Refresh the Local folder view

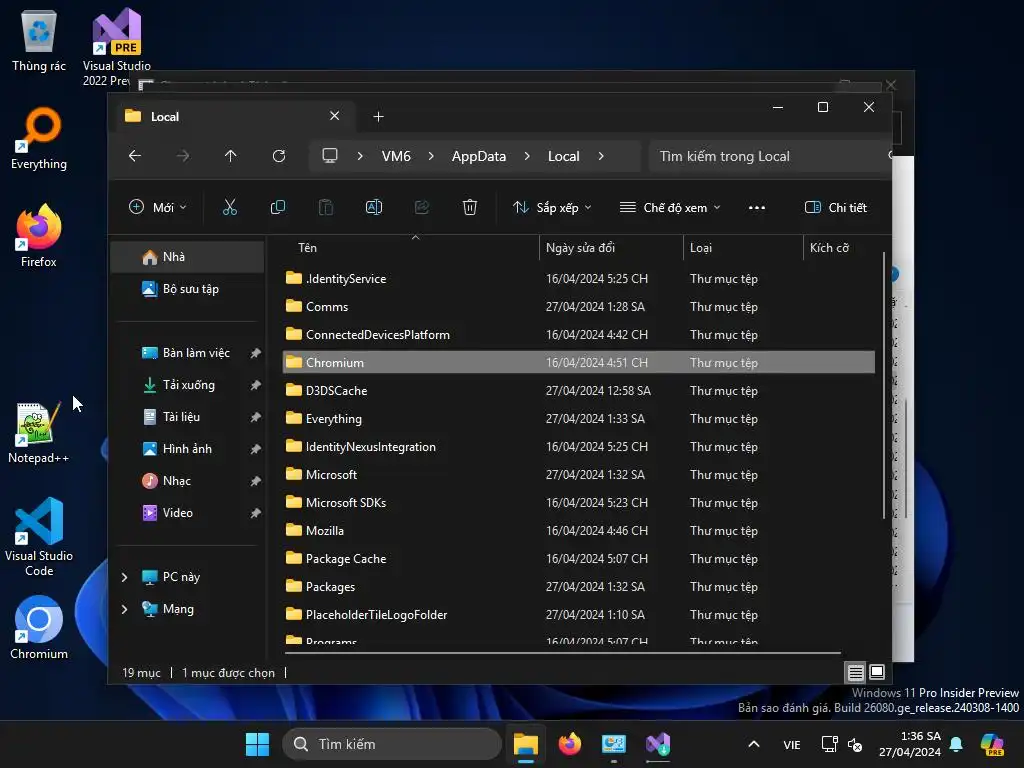[279, 156]
